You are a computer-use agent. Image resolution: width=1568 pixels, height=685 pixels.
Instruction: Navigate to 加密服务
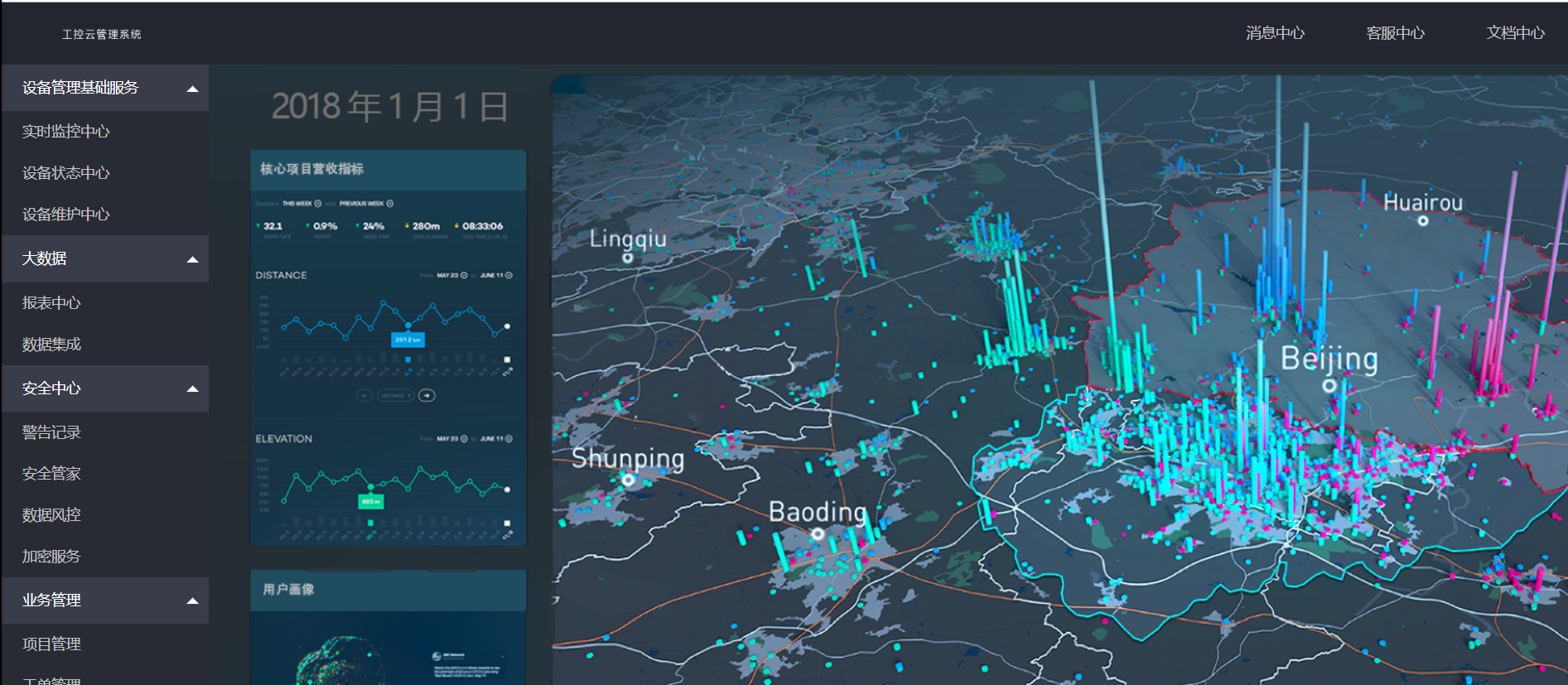(x=51, y=556)
